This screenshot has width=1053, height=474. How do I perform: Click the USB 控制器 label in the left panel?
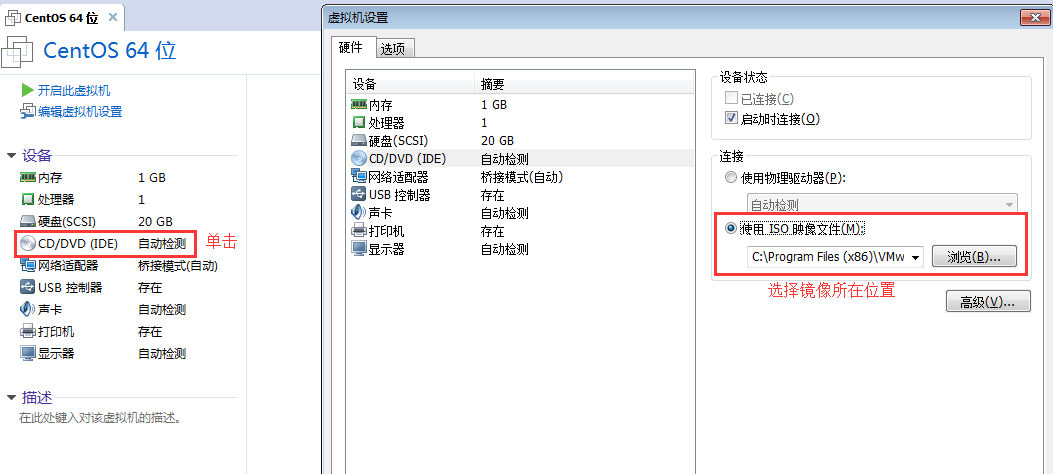[70, 287]
